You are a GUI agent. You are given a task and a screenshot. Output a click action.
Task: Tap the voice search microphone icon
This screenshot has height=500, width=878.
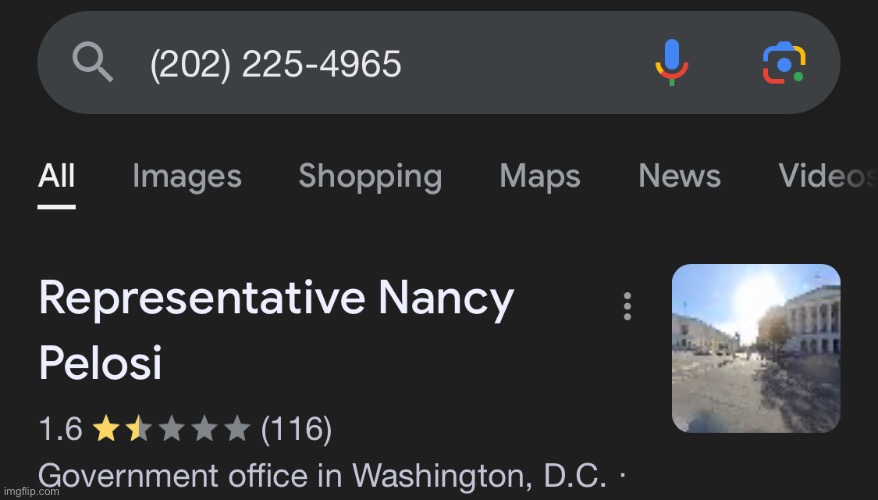point(671,62)
